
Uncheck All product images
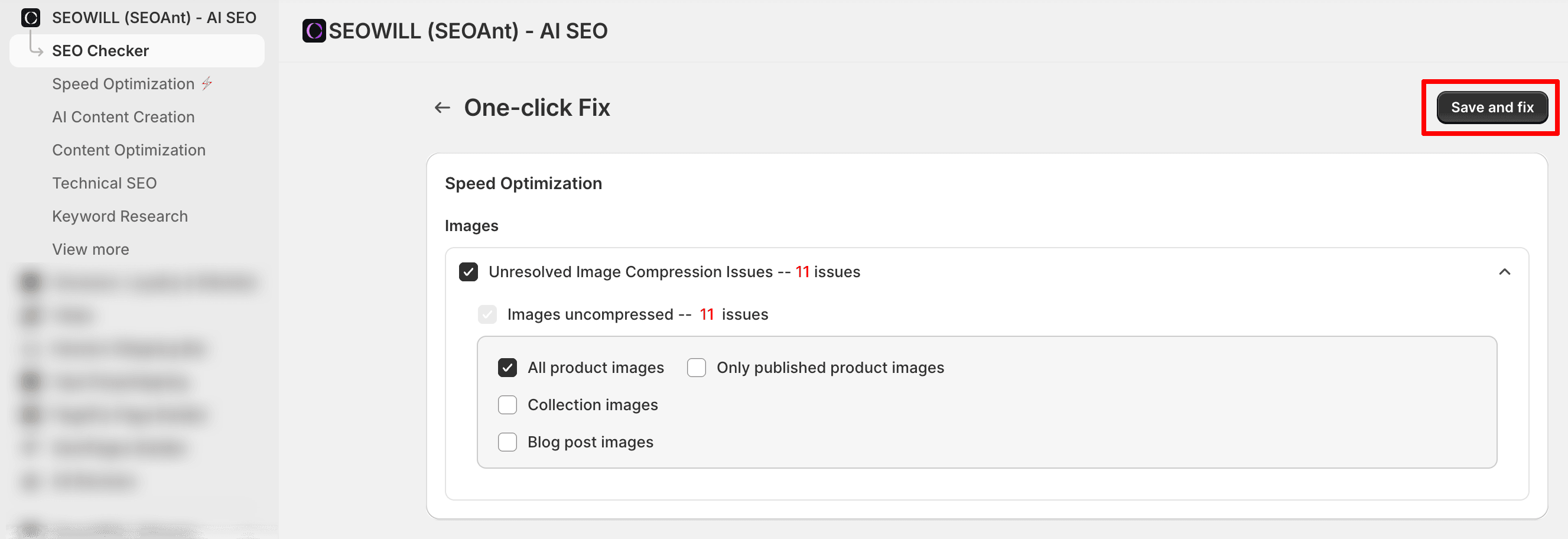507,367
